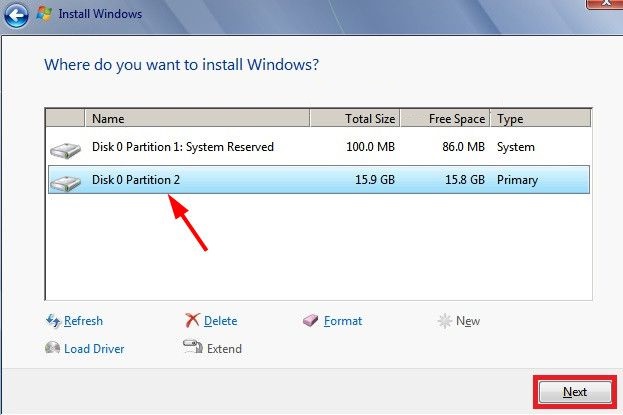The image size is (623, 415).
Task: Click the Extend option text
Action: point(224,349)
